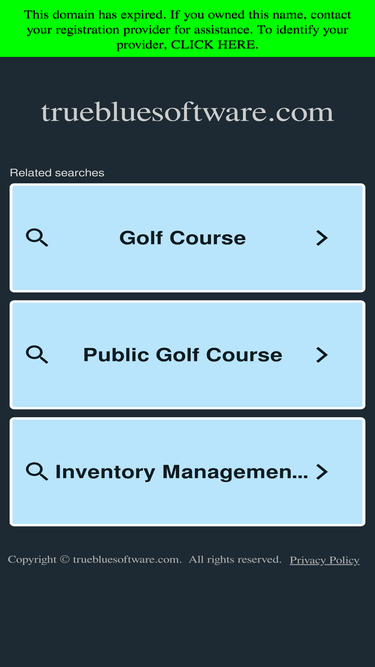
Task: Click the magnifier icon beside Golf Course
Action: pyautogui.click(x=37, y=238)
